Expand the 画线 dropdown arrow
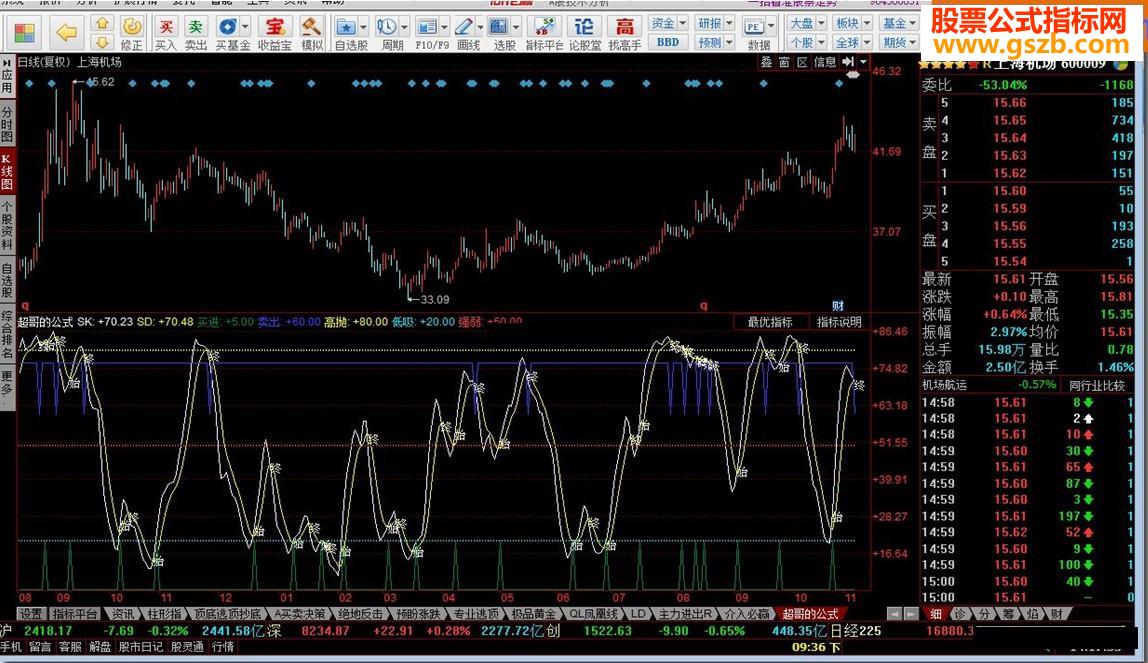The image size is (1148, 663). click(x=480, y=27)
